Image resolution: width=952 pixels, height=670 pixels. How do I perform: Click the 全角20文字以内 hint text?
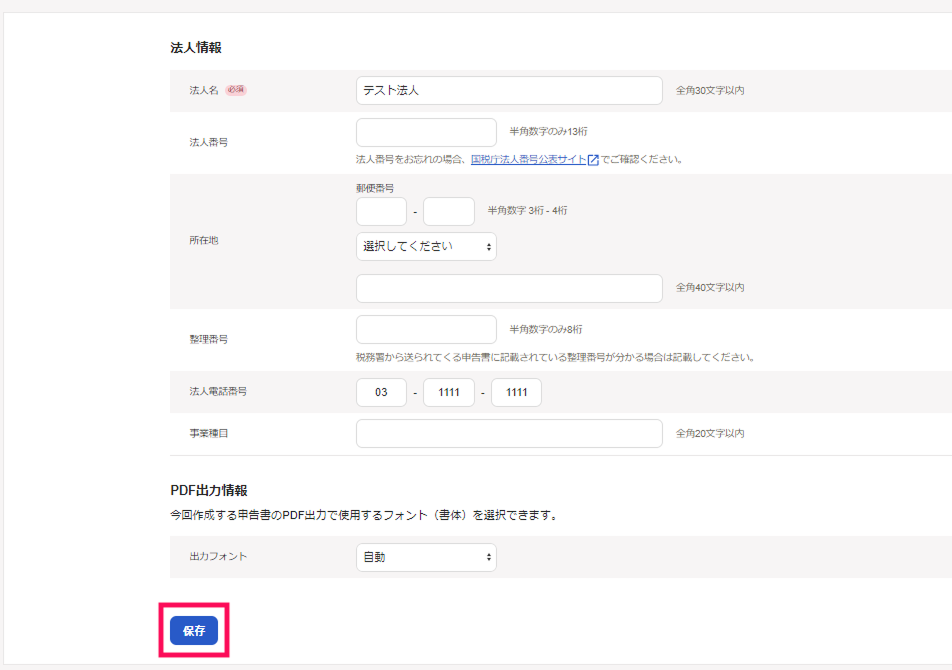click(x=710, y=433)
